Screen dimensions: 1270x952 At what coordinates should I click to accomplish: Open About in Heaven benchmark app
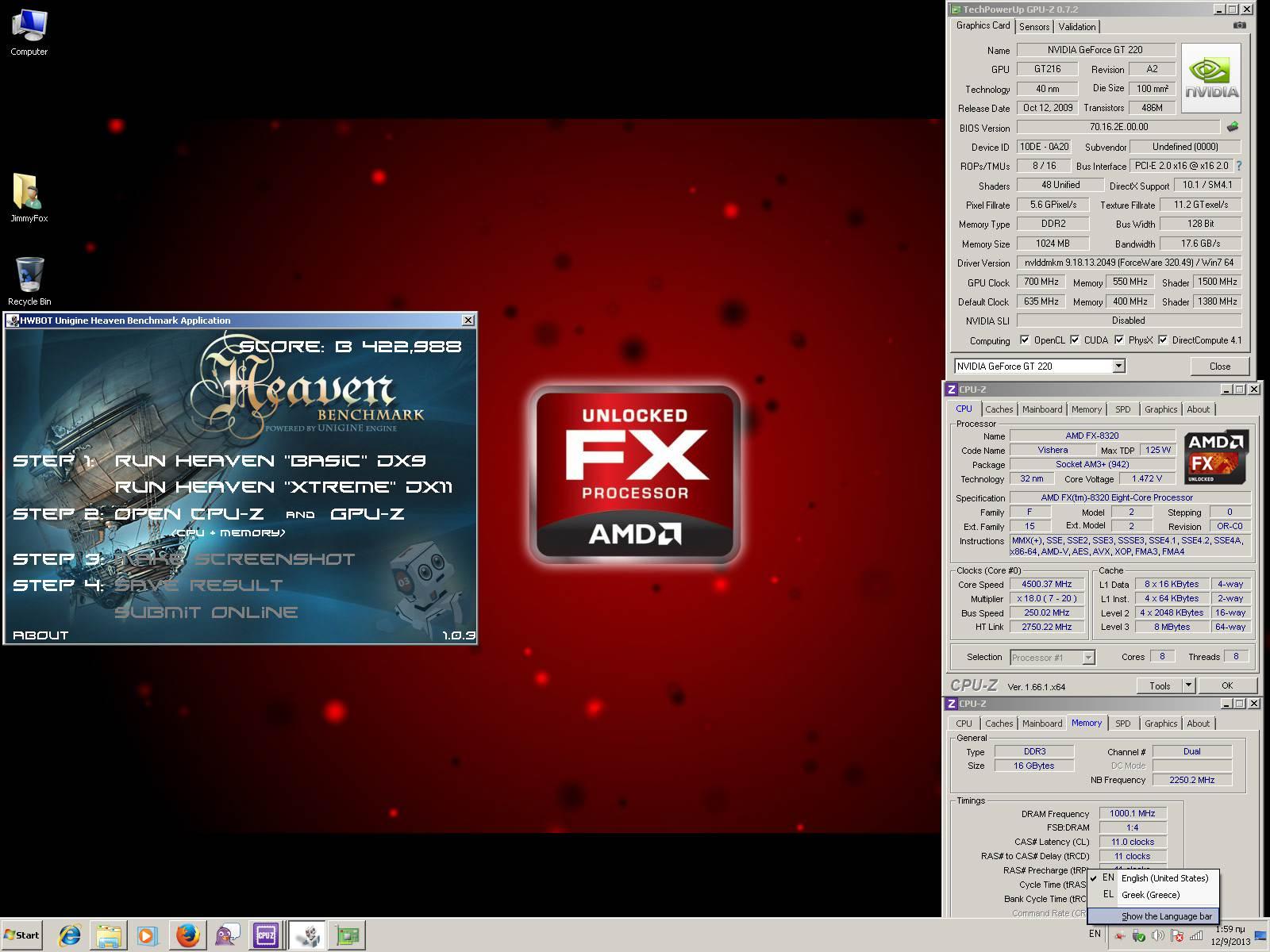40,635
